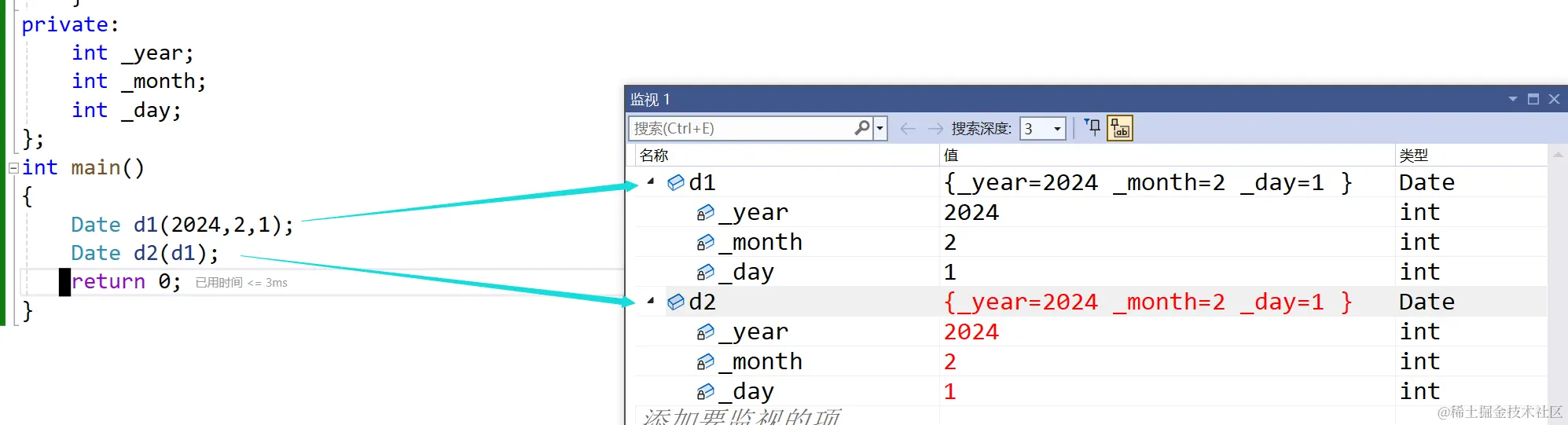
Task: Click the int _month; declaration
Action: click(139, 81)
